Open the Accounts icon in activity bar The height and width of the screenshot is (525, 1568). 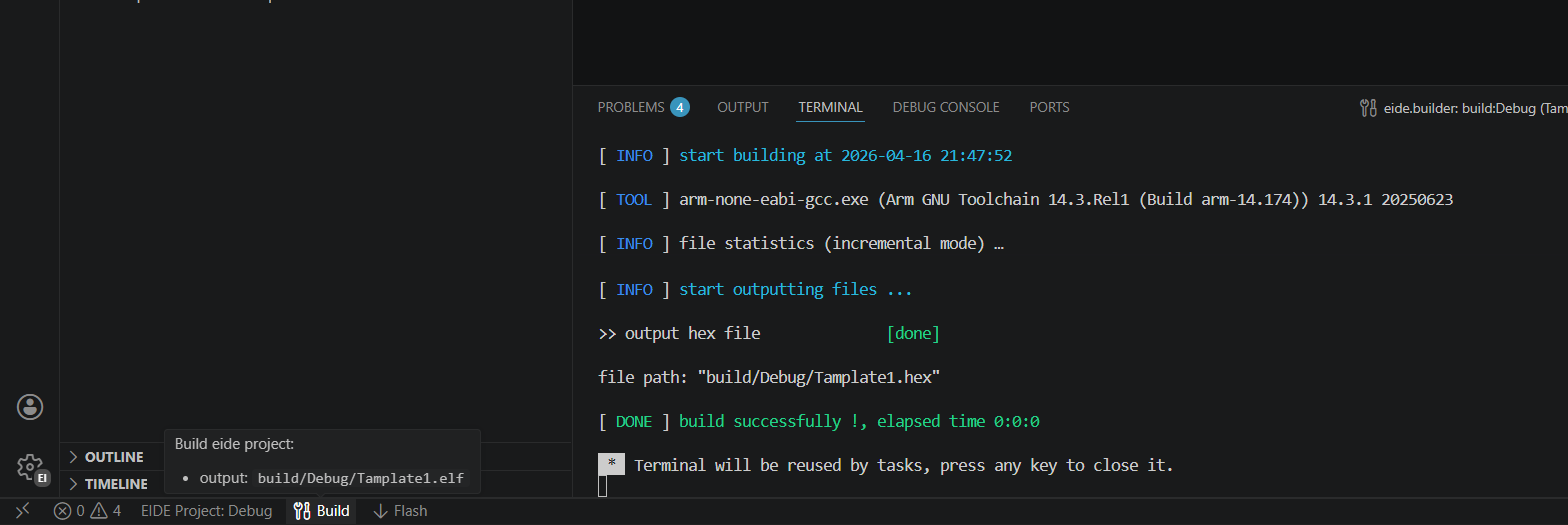click(30, 407)
